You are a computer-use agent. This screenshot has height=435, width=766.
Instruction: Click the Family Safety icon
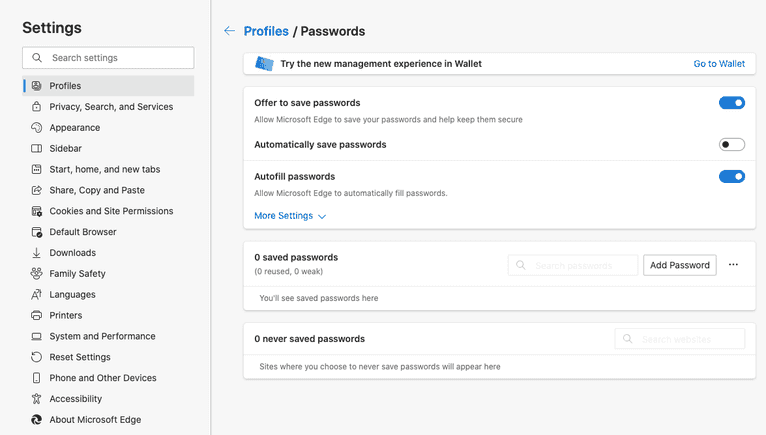37,274
